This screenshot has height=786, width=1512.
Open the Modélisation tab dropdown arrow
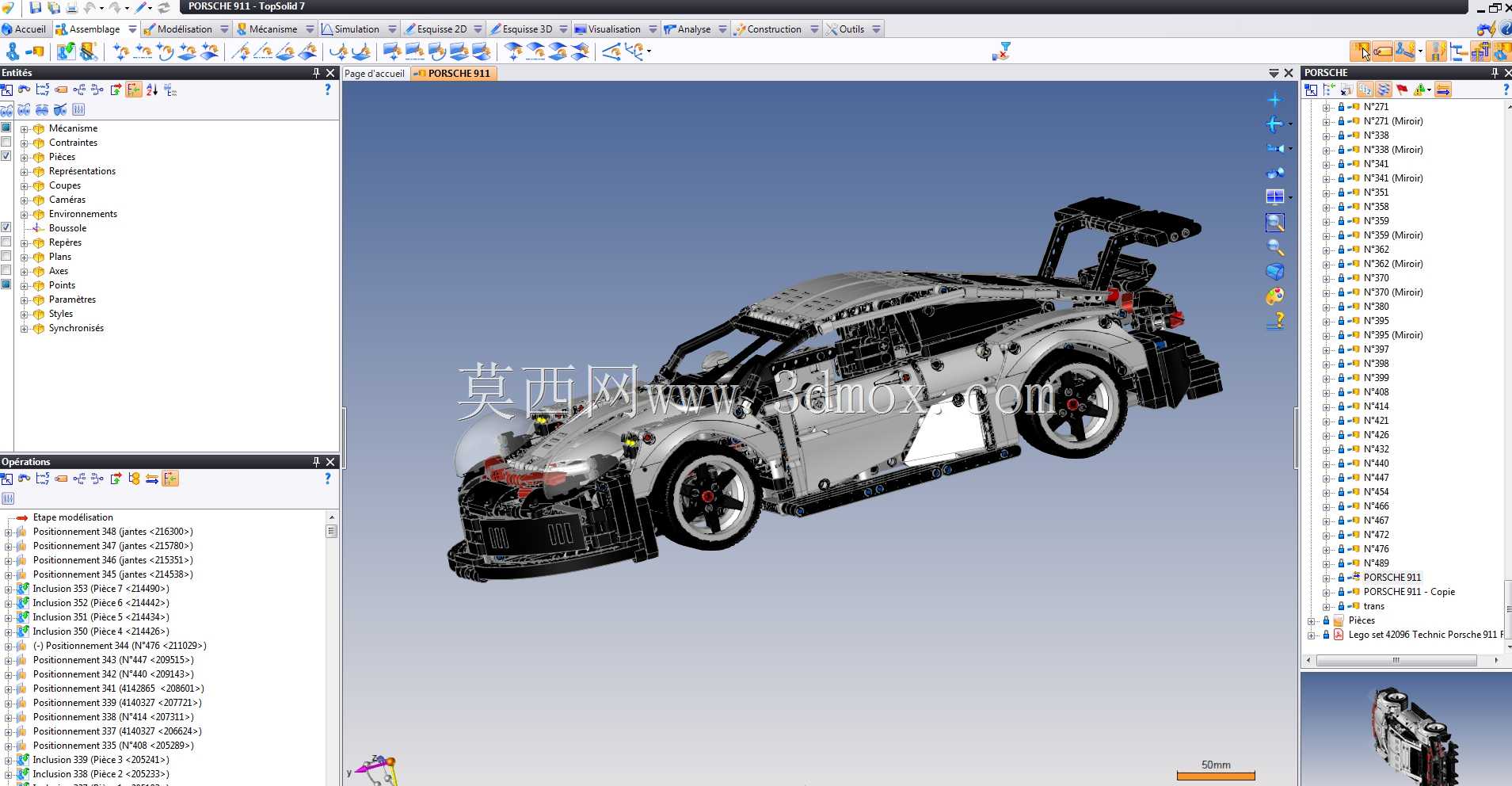point(224,29)
